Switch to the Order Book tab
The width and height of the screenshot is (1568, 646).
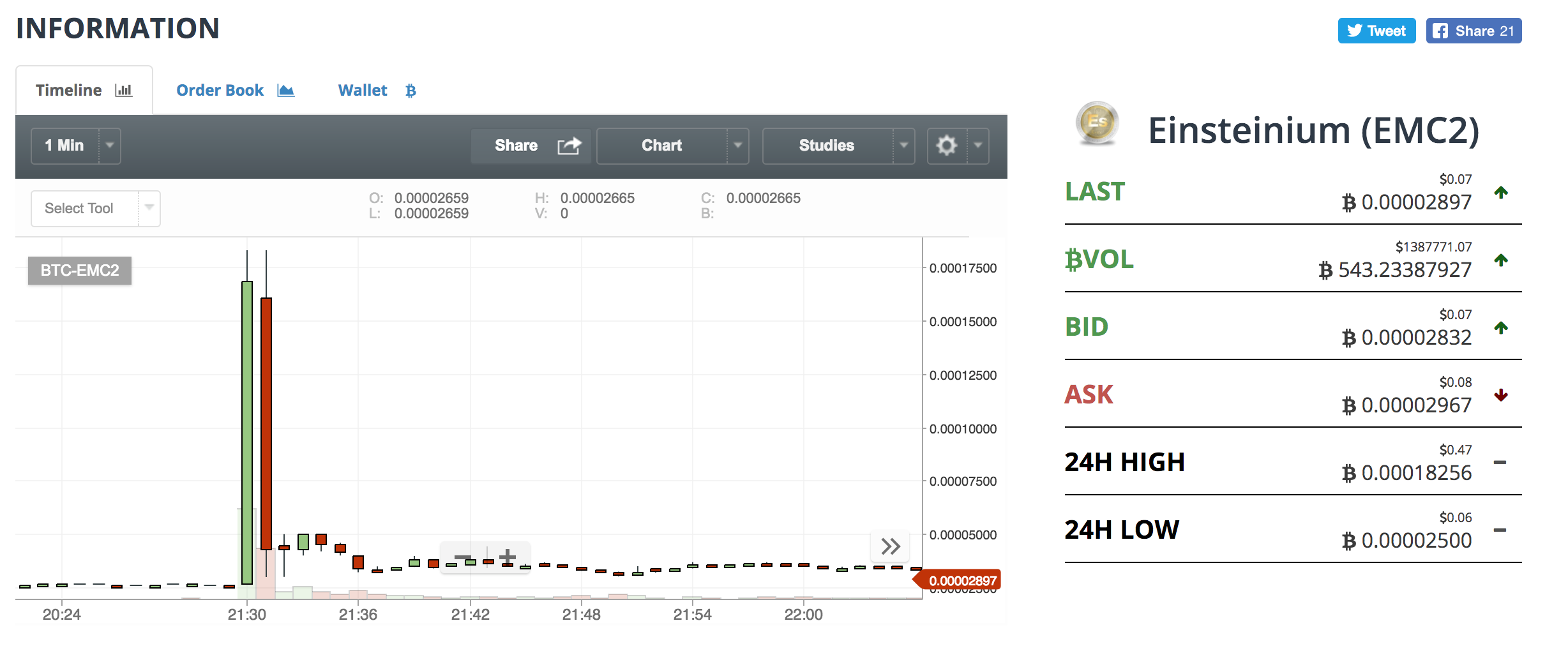[x=235, y=90]
